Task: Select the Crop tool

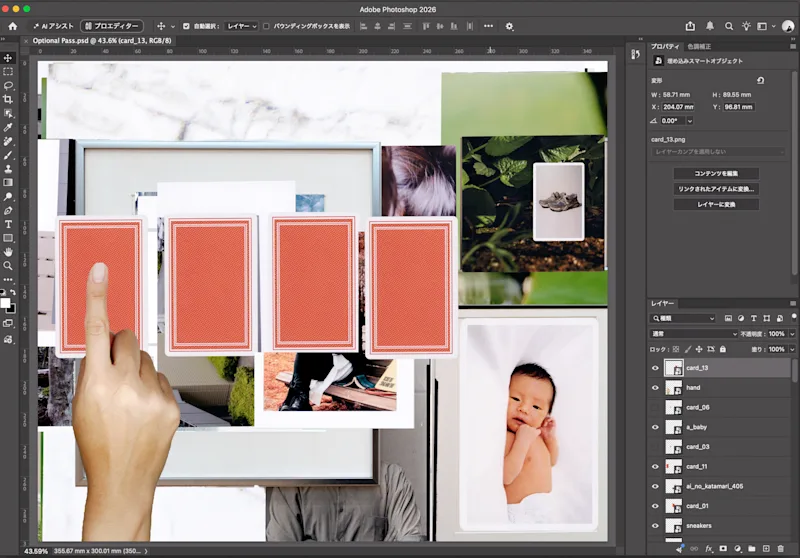Action: [8, 99]
